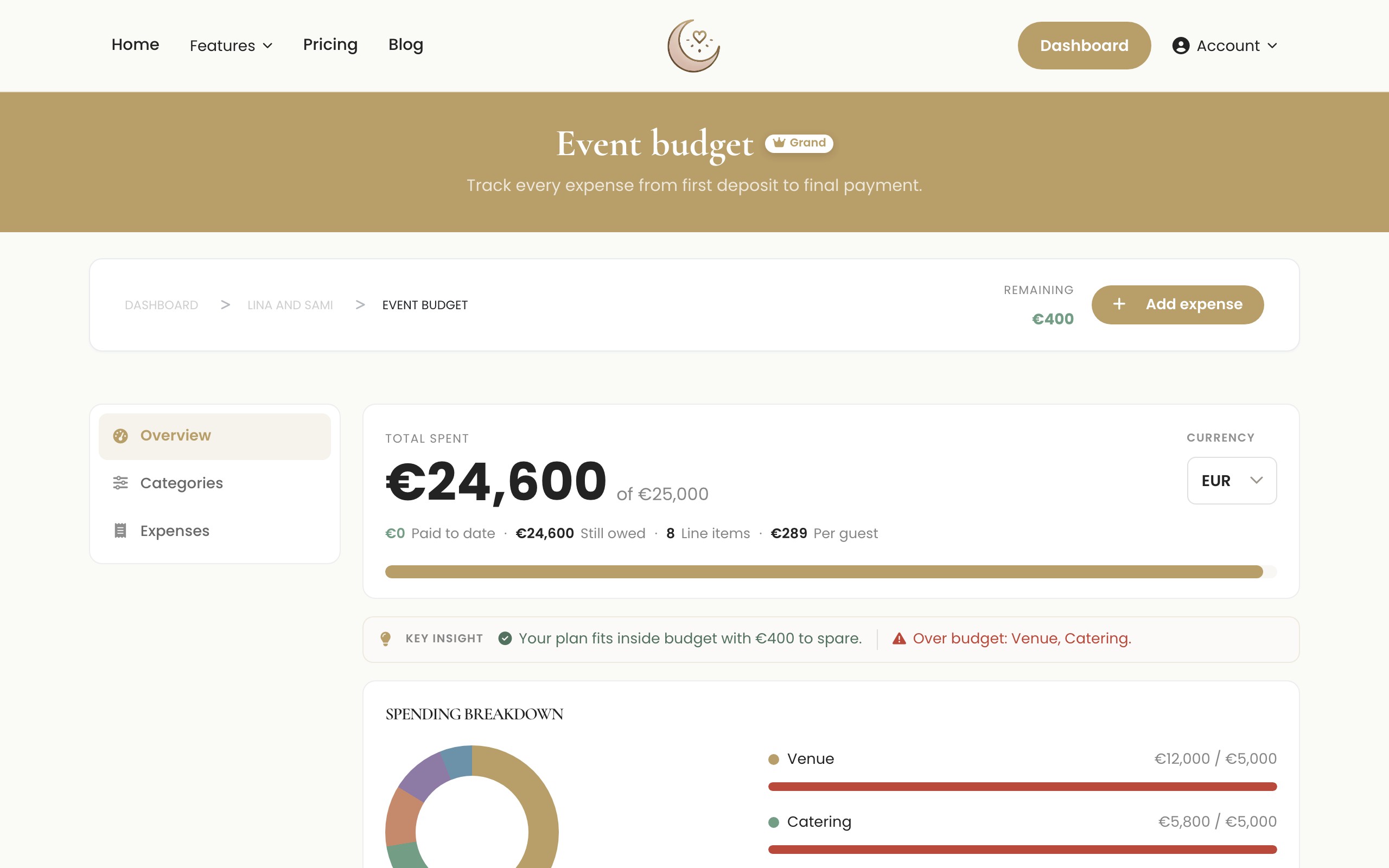Click the '8 Line items' stat

tap(708, 533)
